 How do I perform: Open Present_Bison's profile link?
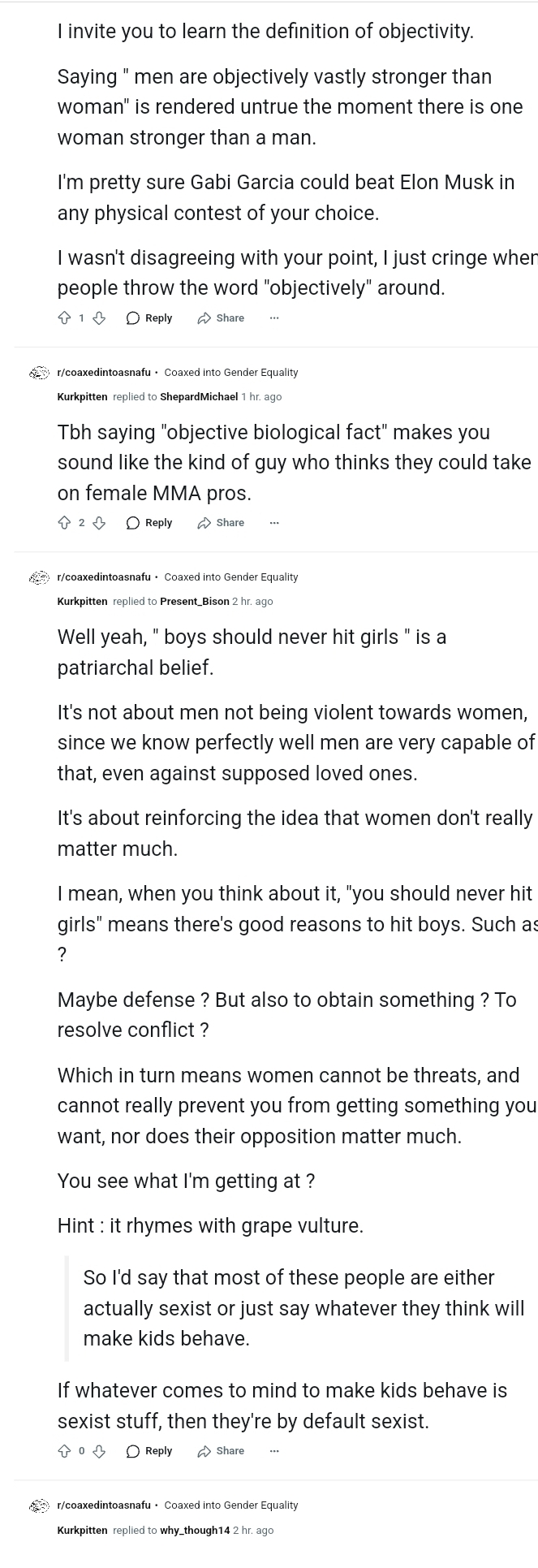tap(195, 602)
